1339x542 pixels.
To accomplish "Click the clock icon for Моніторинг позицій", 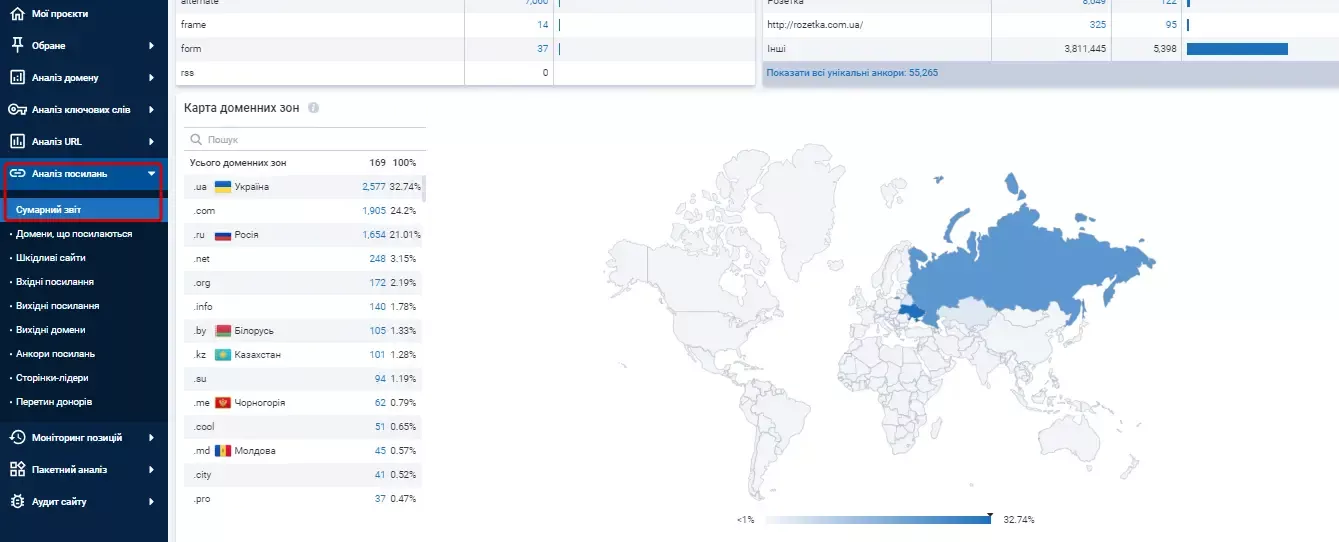I will (17, 437).
